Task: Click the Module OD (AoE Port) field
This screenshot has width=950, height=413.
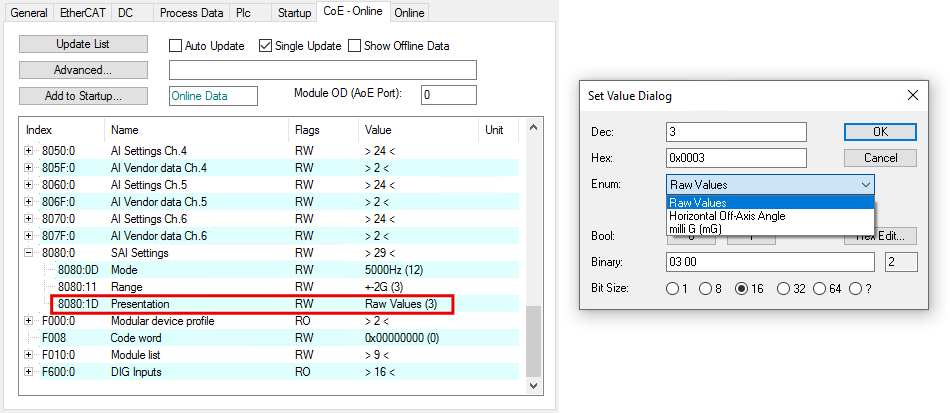Action: tap(448, 95)
